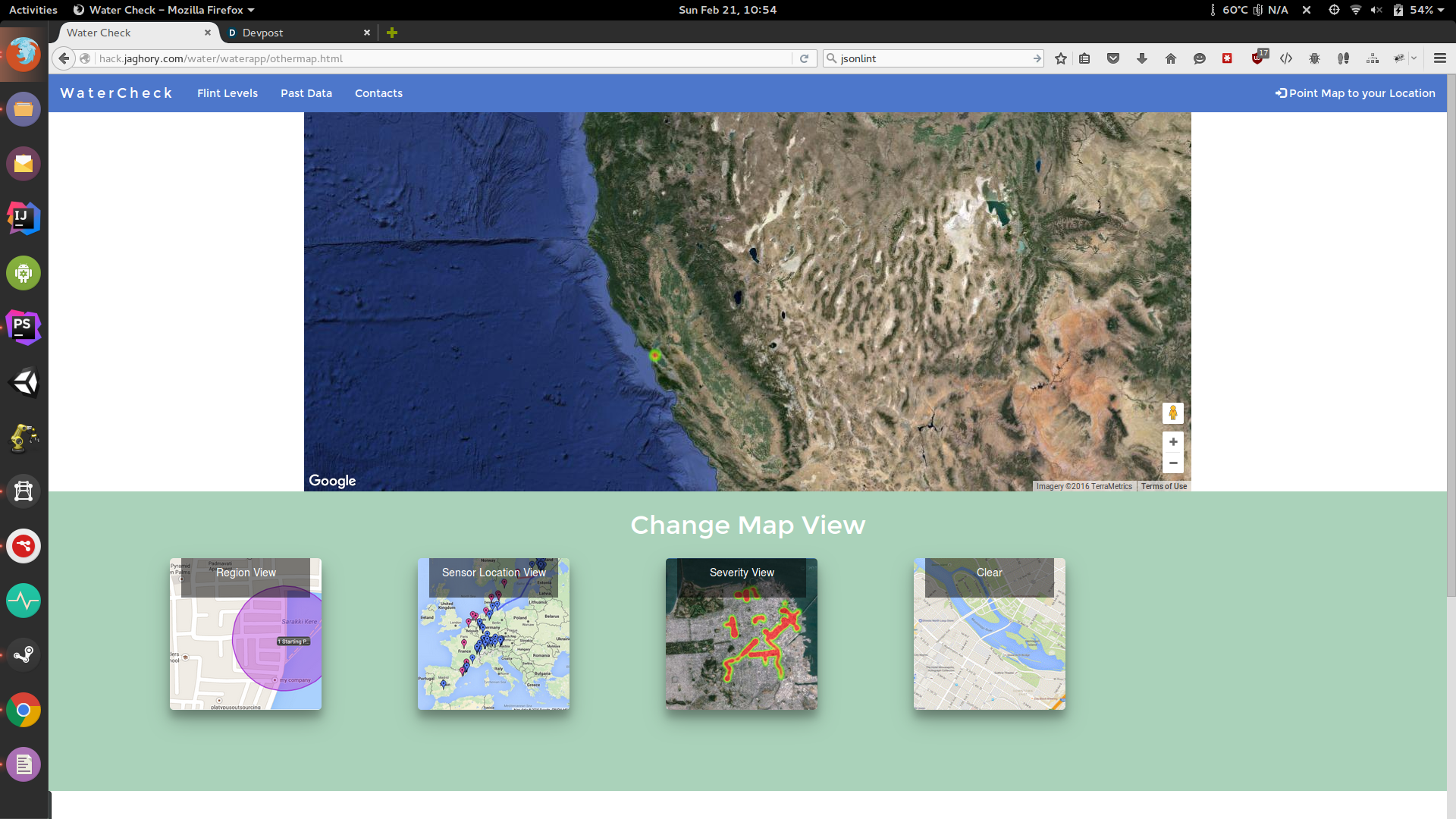Open the Firefox hamburger menu
Screen dimensions: 1456x819
click(1439, 58)
